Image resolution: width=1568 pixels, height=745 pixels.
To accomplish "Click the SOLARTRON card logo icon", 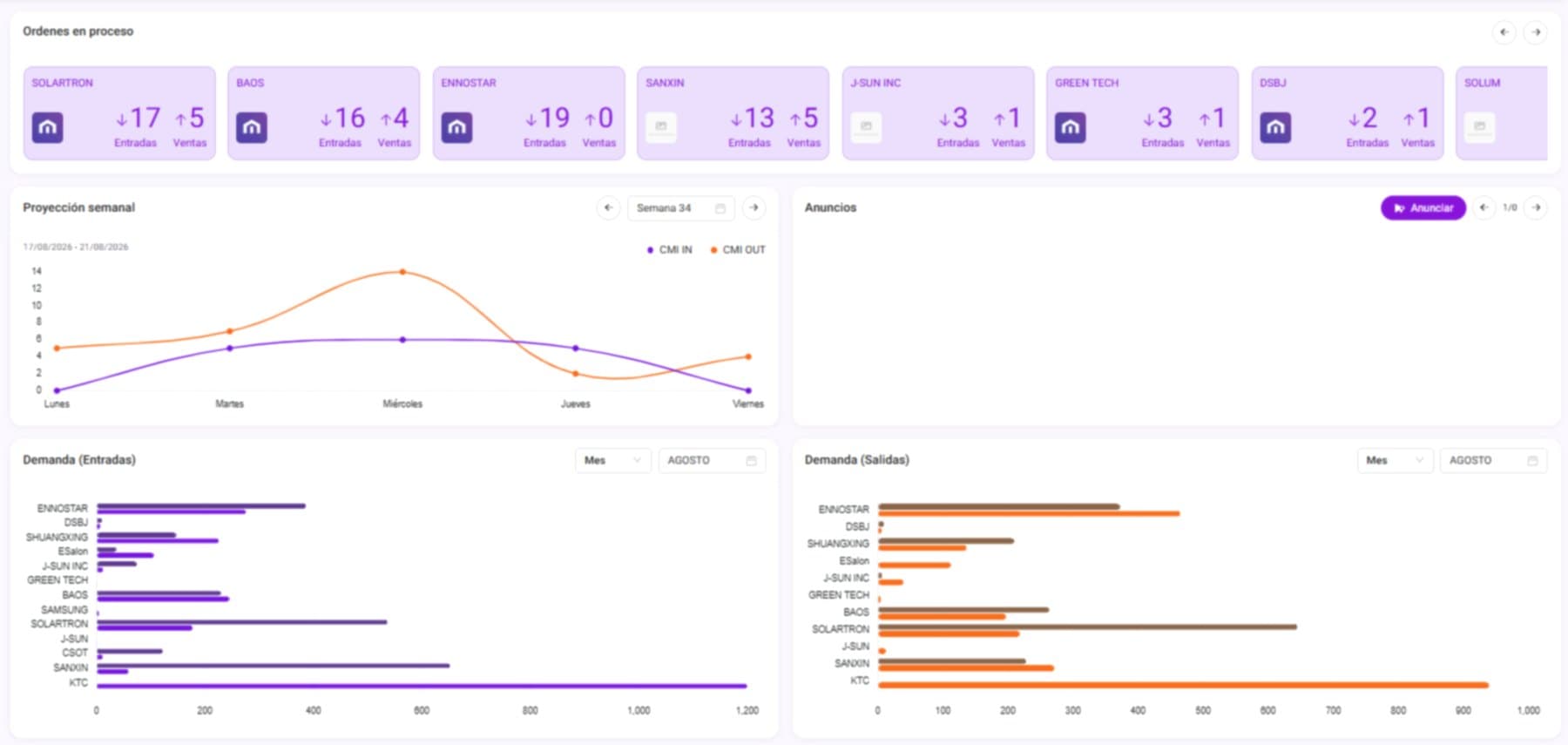I will (48, 128).
